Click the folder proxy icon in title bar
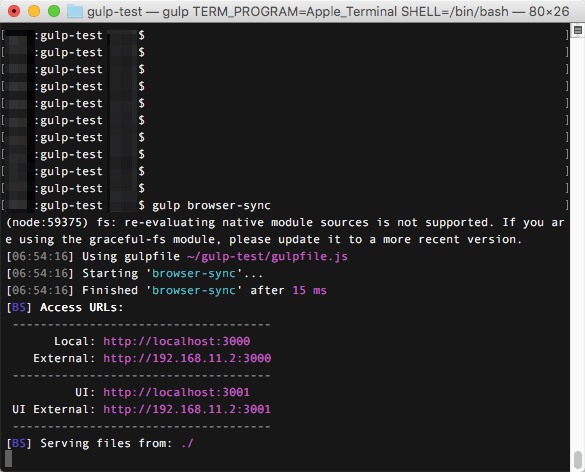 coord(75,12)
